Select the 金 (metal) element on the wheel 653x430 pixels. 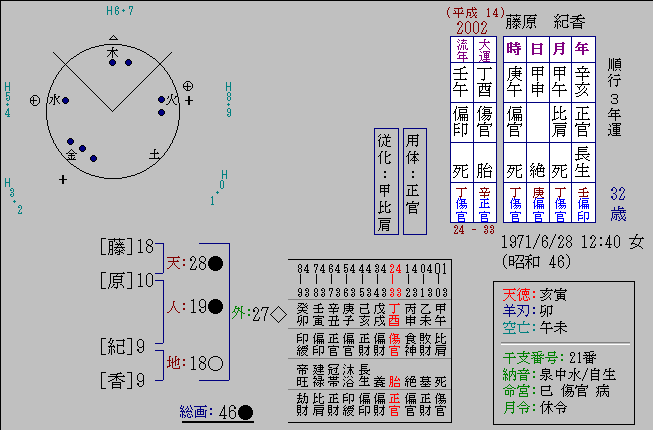(72, 155)
